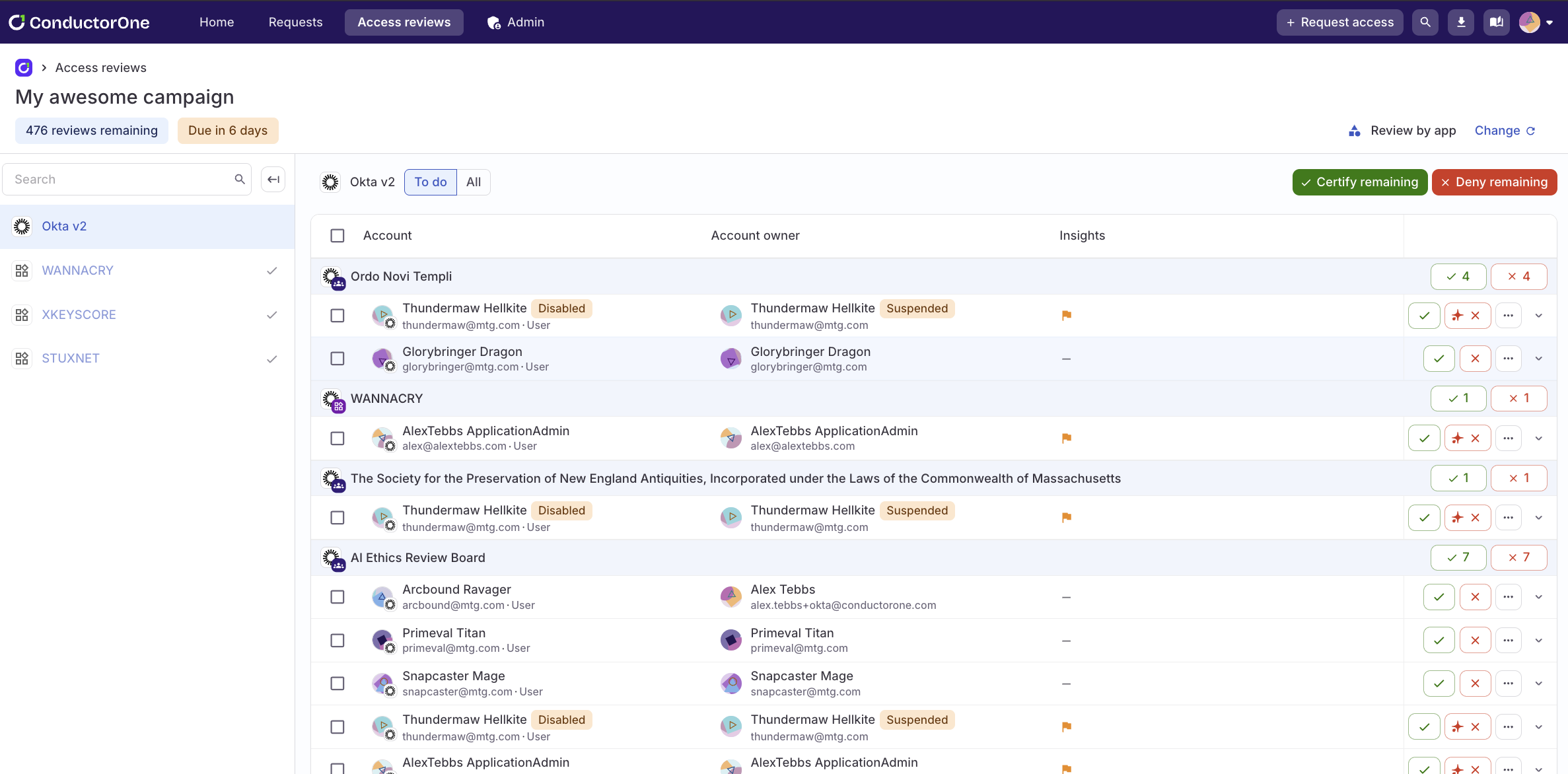Click the download icon in the top bar
The width and height of the screenshot is (1568, 774).
(1460, 22)
